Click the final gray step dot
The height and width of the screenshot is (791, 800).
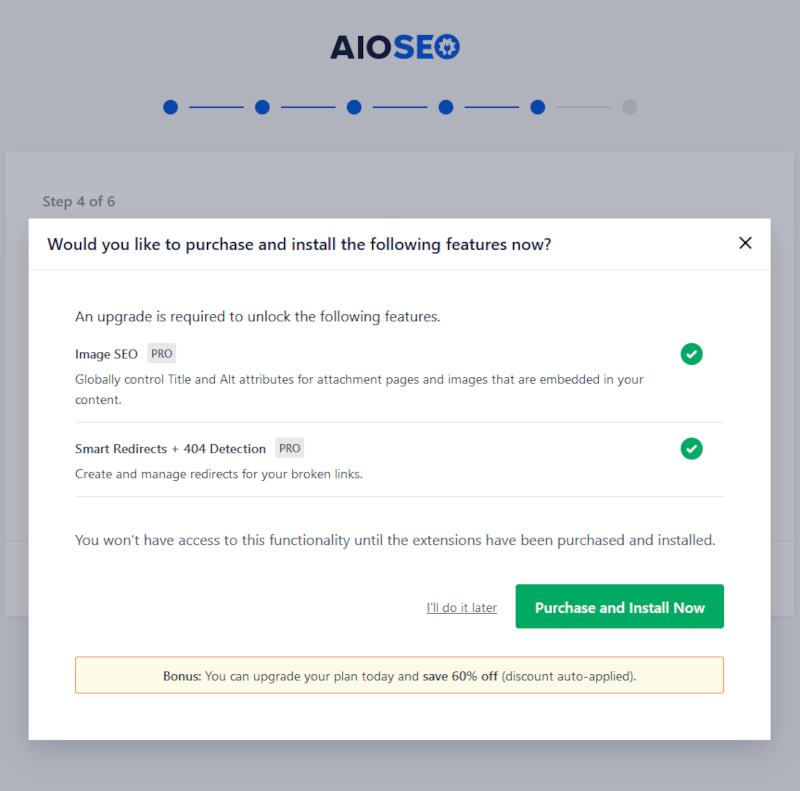pyautogui.click(x=629, y=107)
